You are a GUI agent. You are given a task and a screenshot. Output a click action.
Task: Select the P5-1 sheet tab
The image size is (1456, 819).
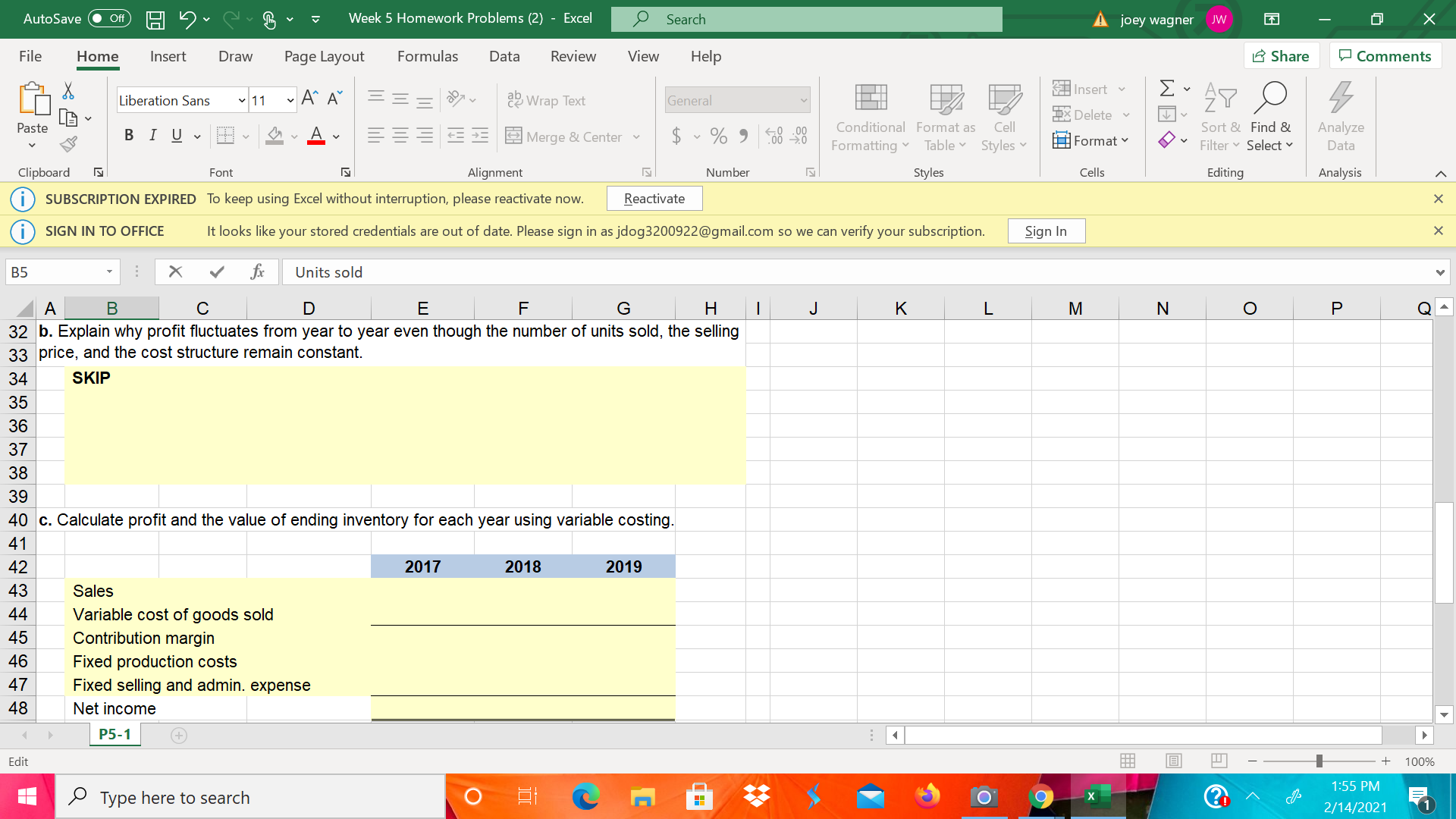[115, 734]
